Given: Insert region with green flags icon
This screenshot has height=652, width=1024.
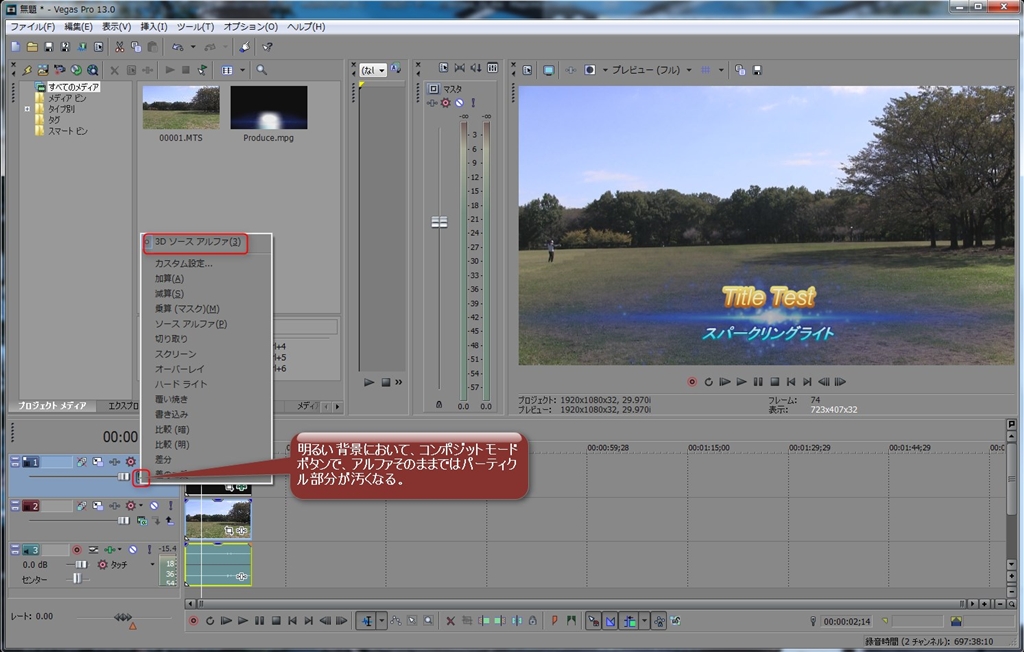Looking at the screenshot, I should [571, 621].
